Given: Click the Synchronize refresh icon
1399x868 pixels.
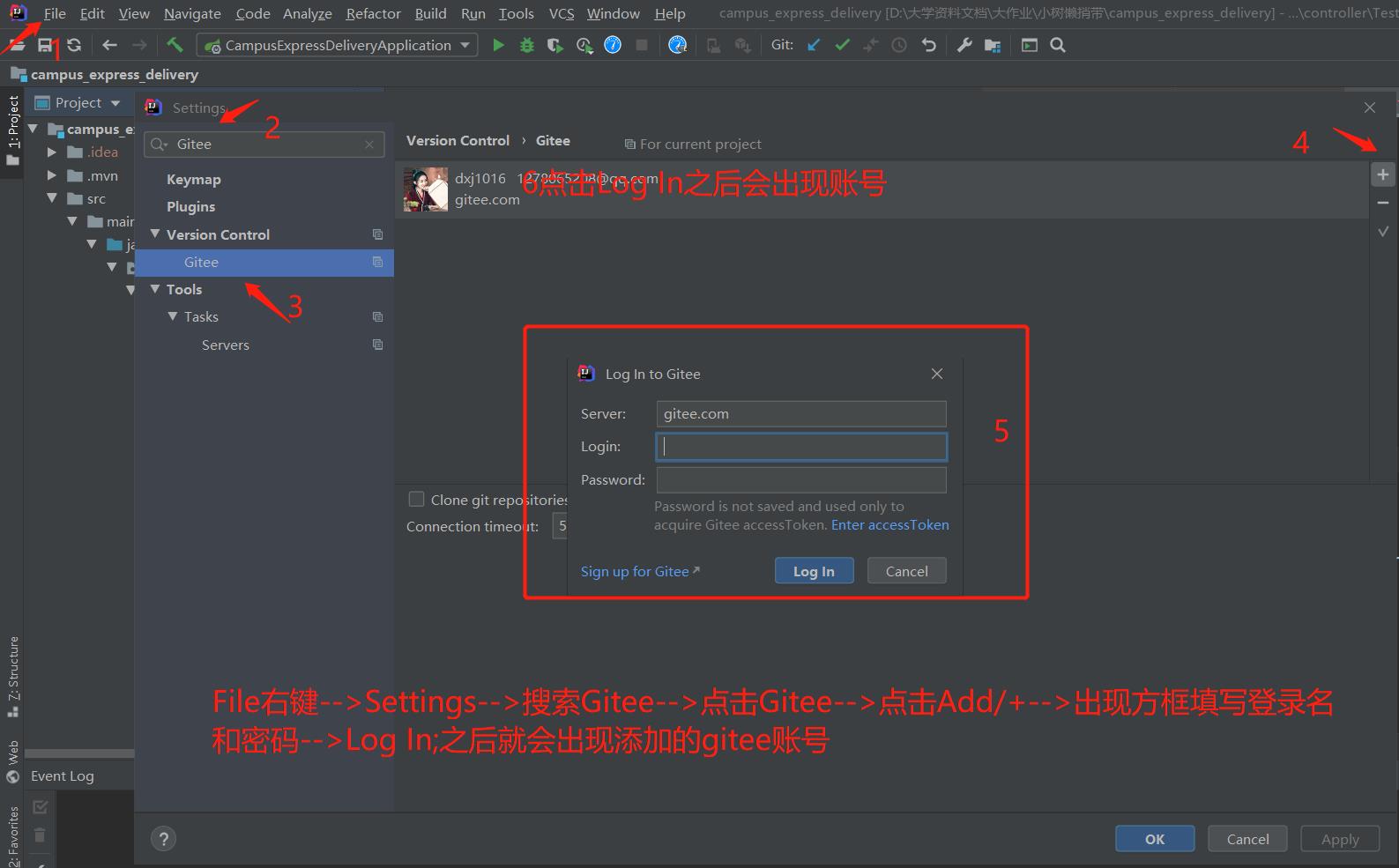Looking at the screenshot, I should (x=74, y=45).
